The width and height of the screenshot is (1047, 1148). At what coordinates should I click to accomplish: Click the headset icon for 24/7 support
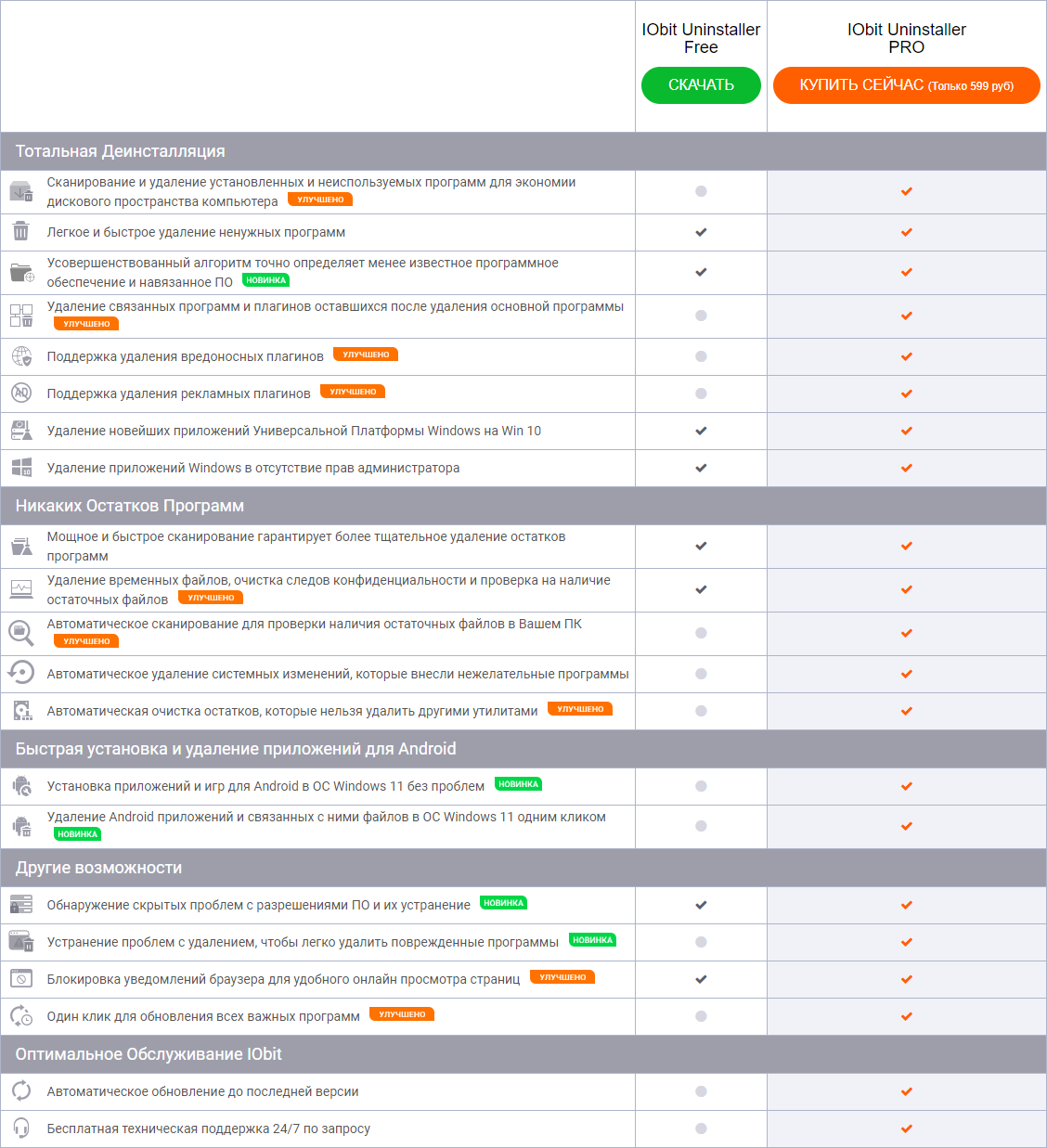21,1129
